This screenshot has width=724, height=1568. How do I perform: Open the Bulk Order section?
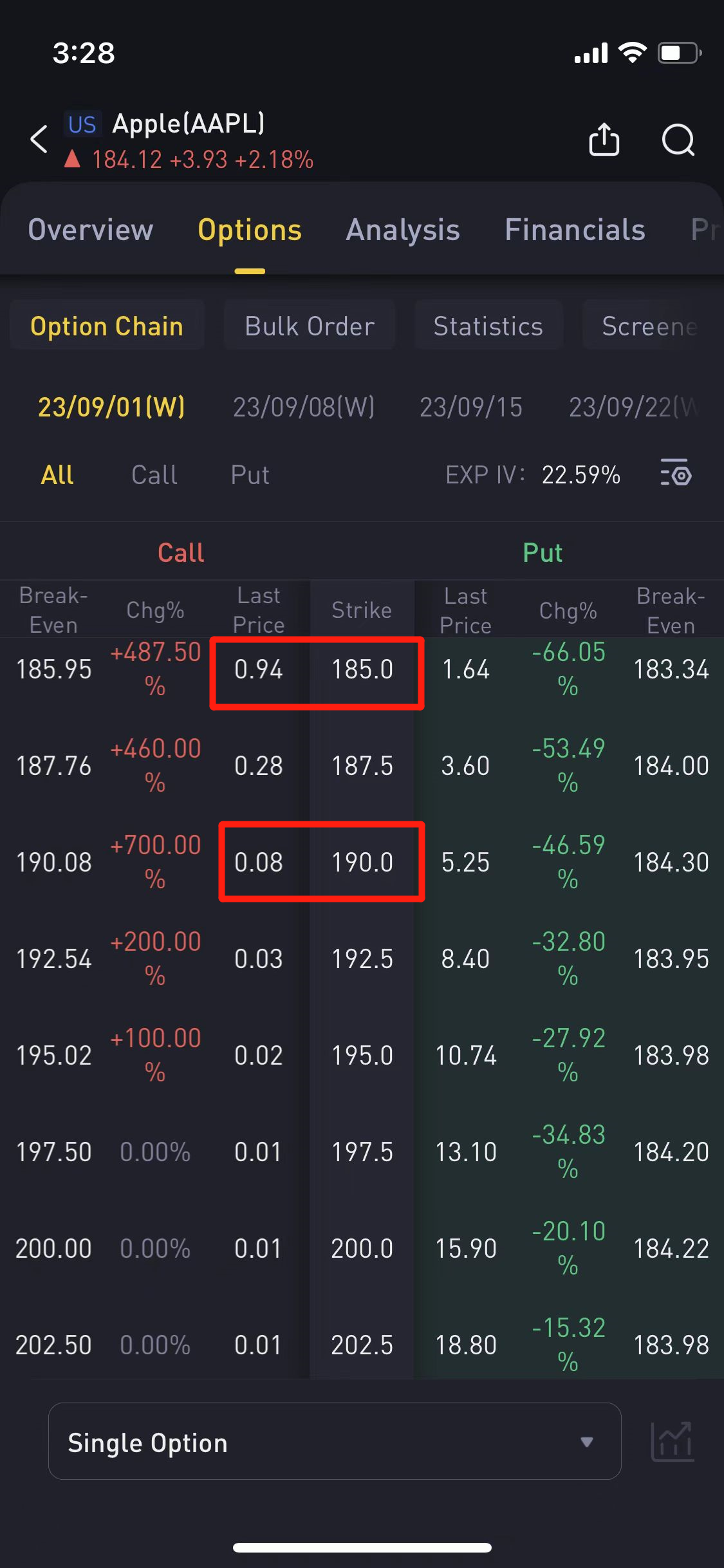coord(310,326)
